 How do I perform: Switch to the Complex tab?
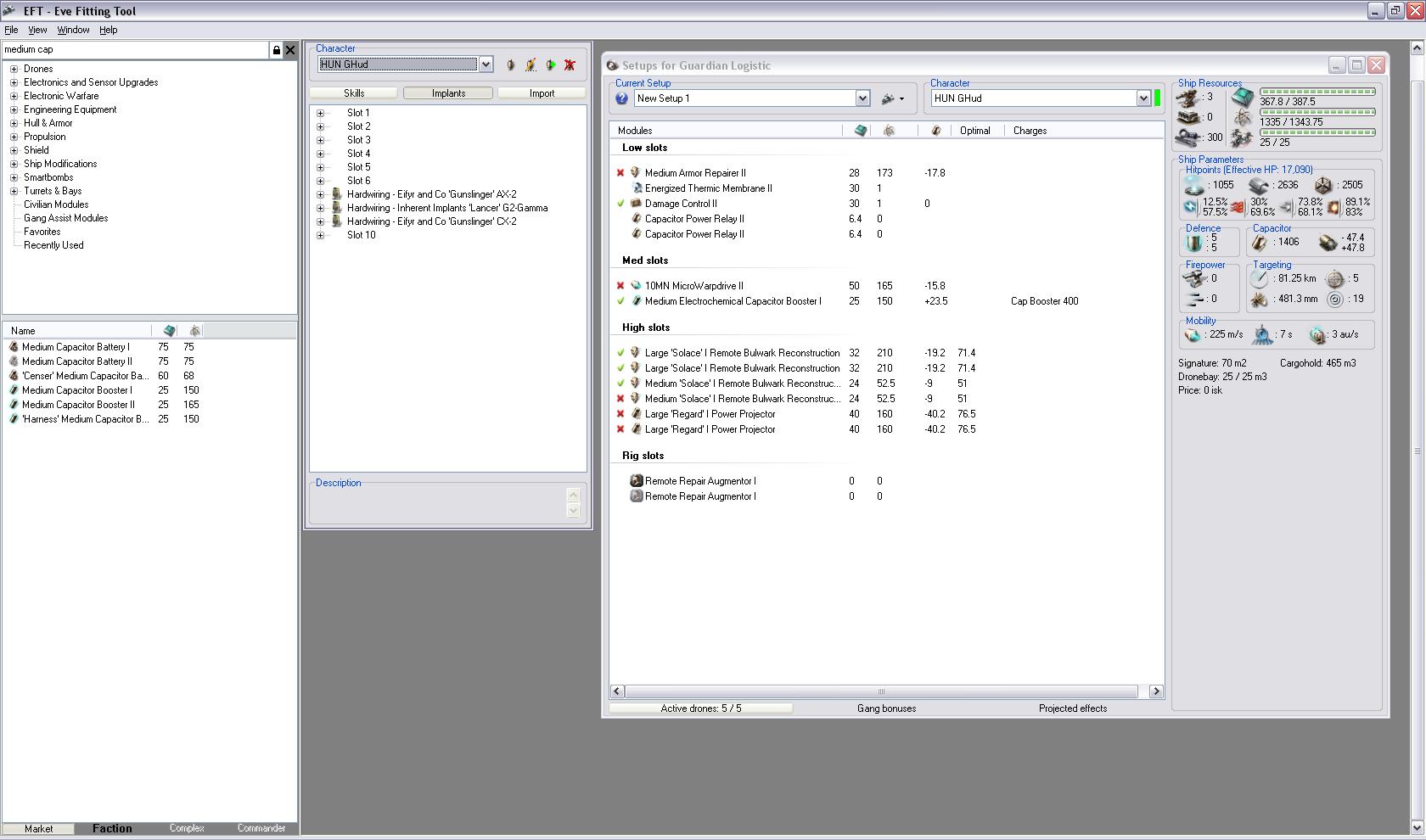pos(187,829)
